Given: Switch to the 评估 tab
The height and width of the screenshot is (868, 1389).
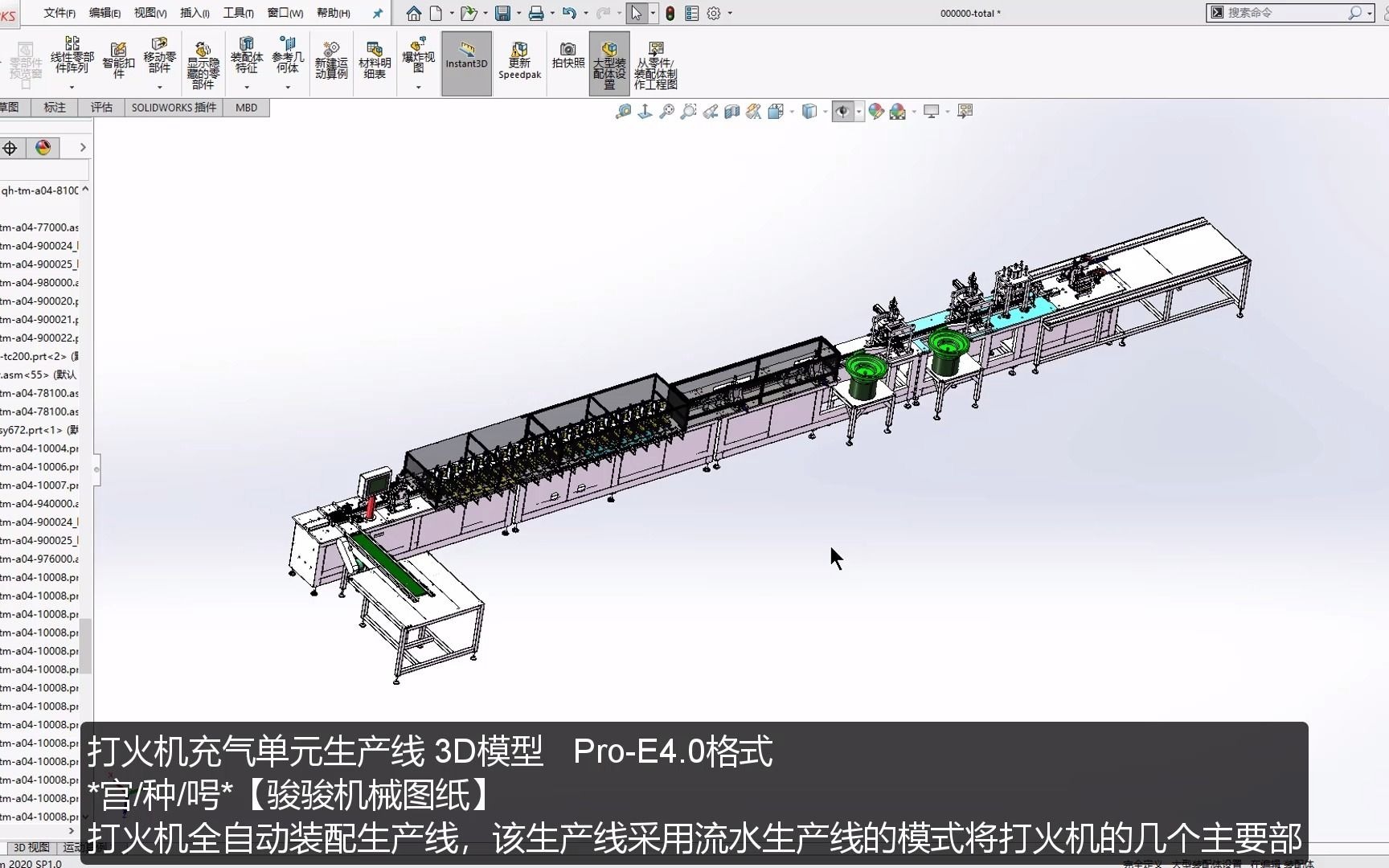Looking at the screenshot, I should [101, 108].
